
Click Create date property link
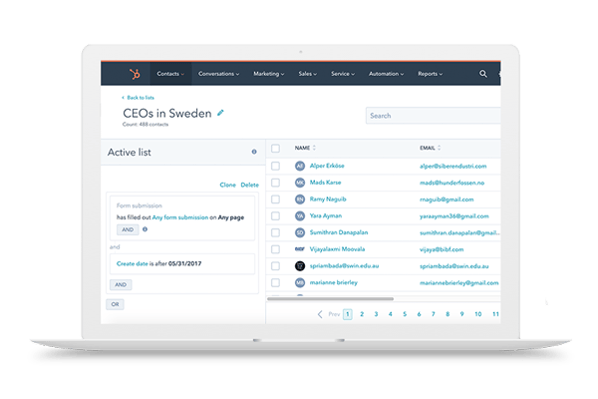[132, 264]
